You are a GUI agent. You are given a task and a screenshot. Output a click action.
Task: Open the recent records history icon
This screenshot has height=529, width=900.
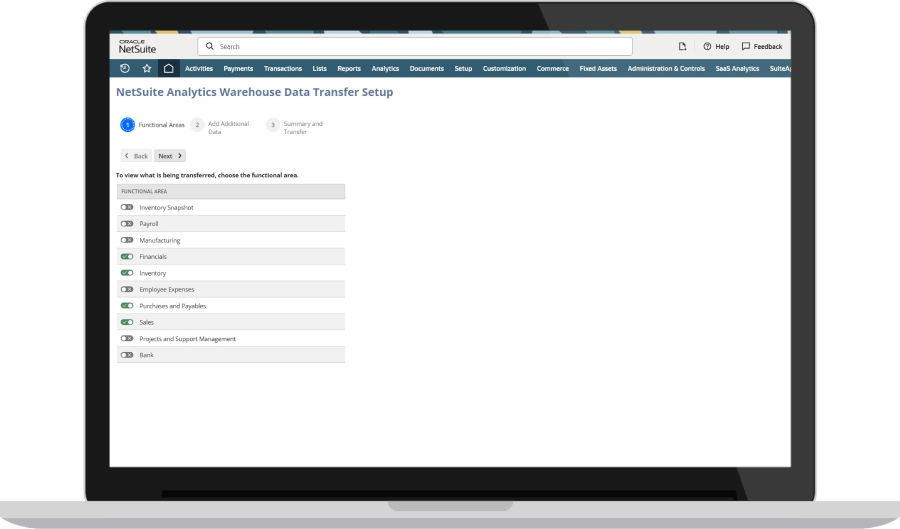point(124,69)
